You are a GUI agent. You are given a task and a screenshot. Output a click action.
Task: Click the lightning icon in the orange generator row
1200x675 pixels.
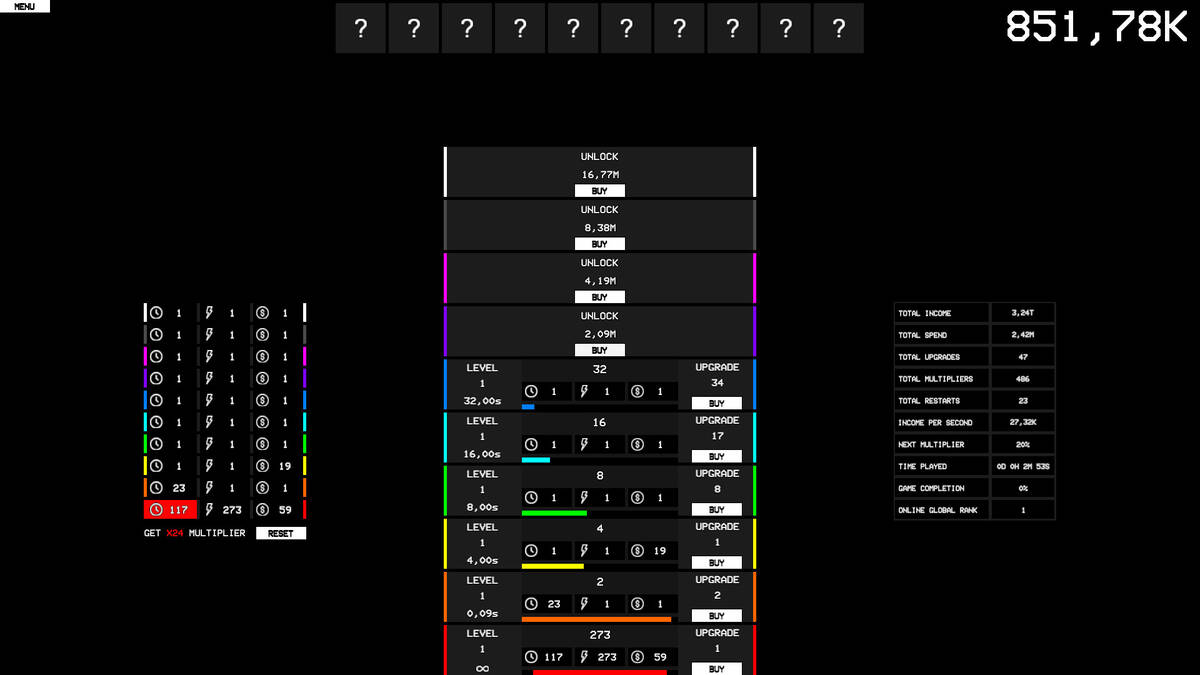584,604
